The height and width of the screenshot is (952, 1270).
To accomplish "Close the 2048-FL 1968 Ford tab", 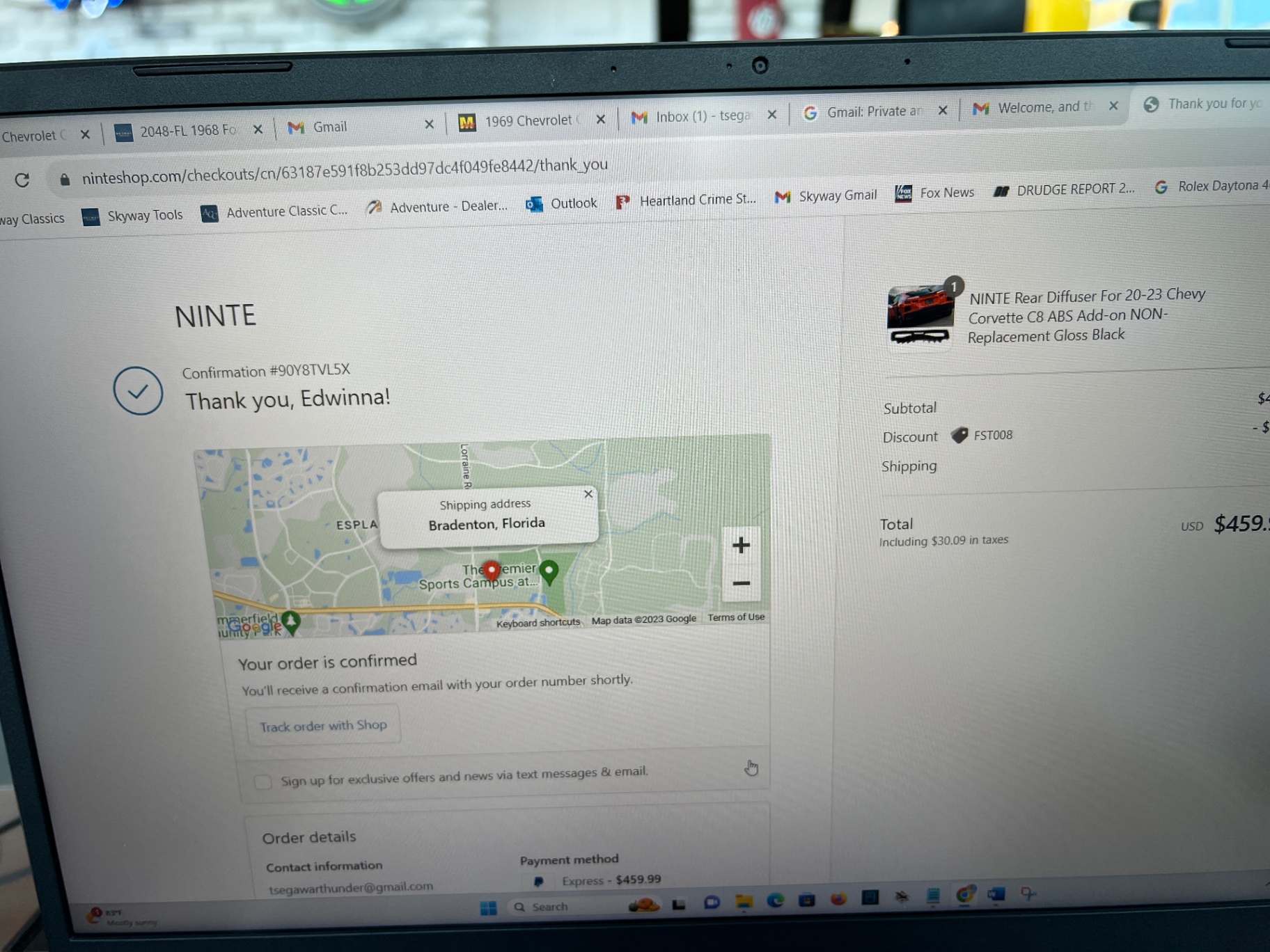I will click(x=258, y=129).
